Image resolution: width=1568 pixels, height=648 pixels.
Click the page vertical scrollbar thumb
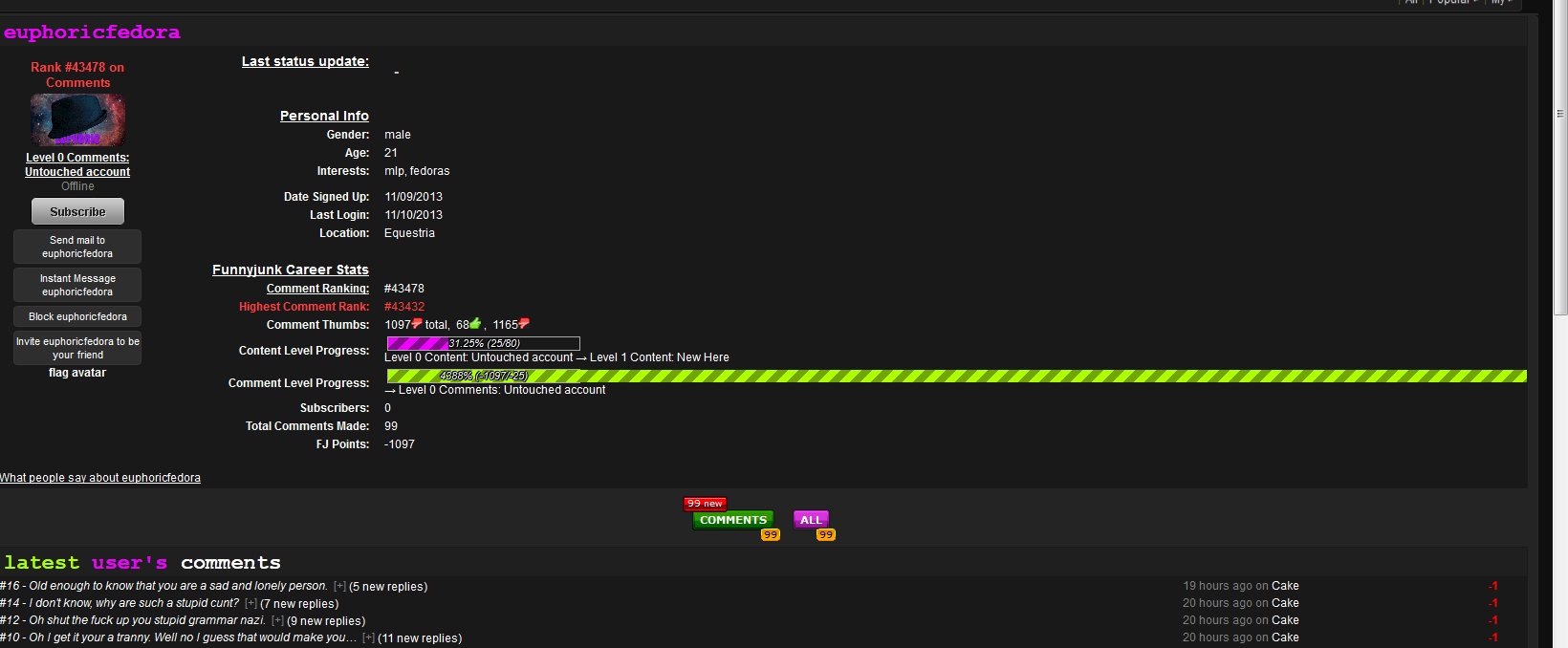tap(1560, 162)
